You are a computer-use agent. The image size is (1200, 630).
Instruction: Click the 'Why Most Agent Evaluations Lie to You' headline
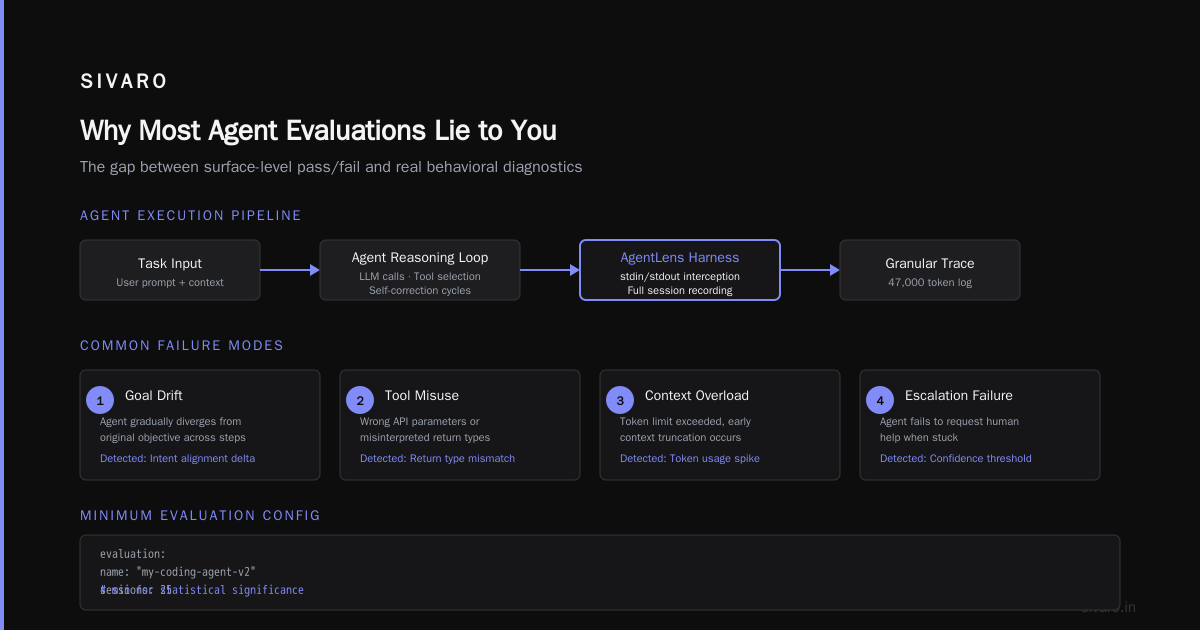pos(318,130)
